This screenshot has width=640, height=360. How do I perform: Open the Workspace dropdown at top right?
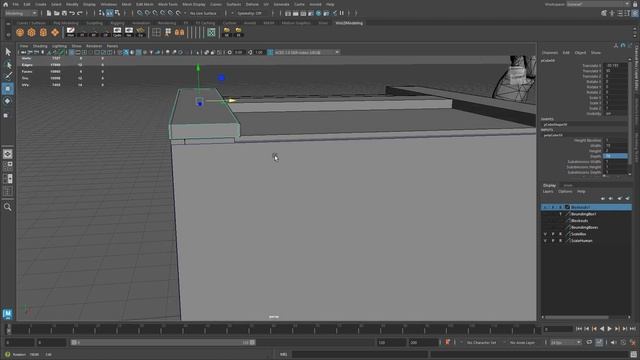click(x=598, y=4)
